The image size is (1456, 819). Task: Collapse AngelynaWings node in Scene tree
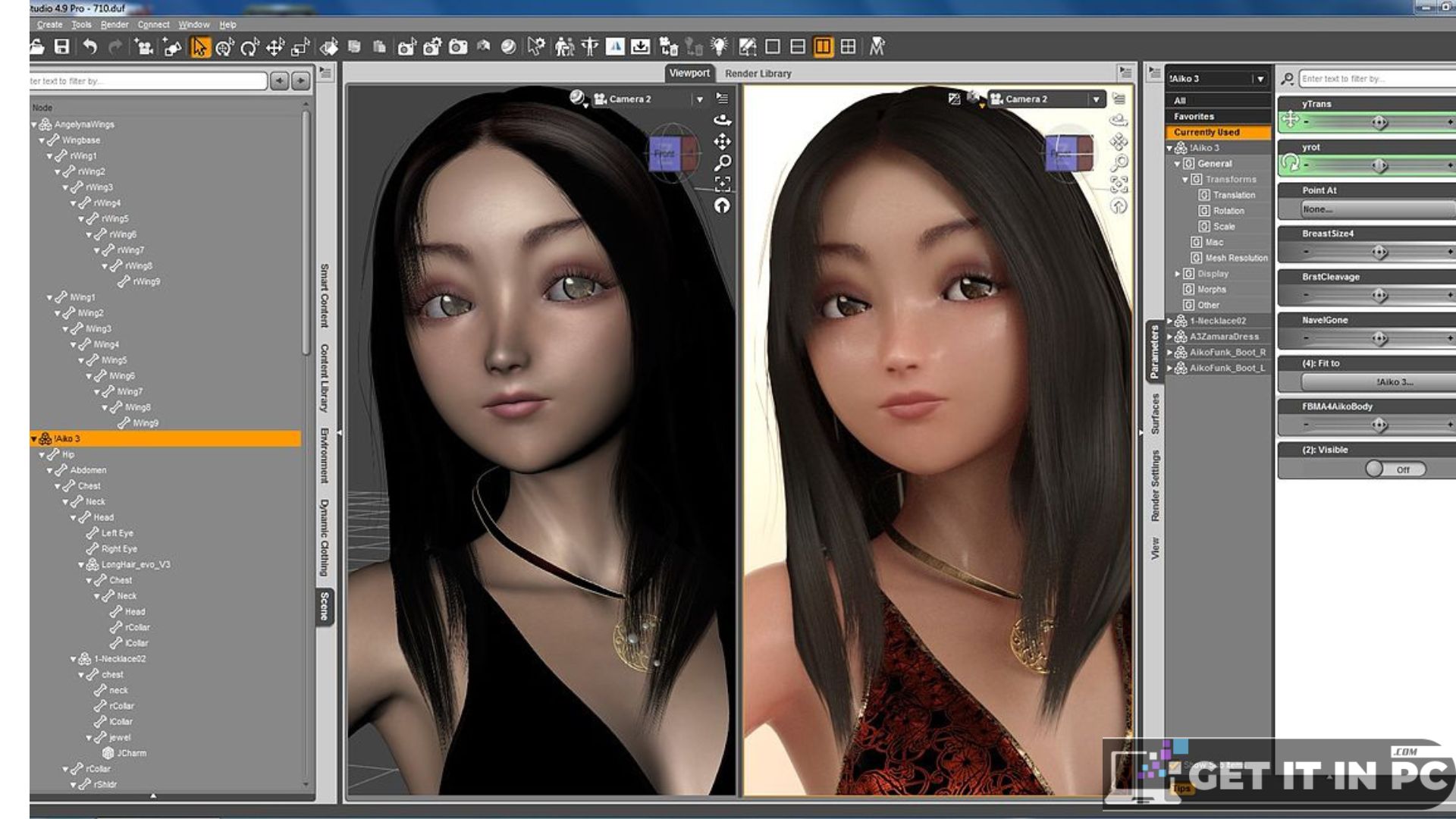pyautogui.click(x=34, y=124)
